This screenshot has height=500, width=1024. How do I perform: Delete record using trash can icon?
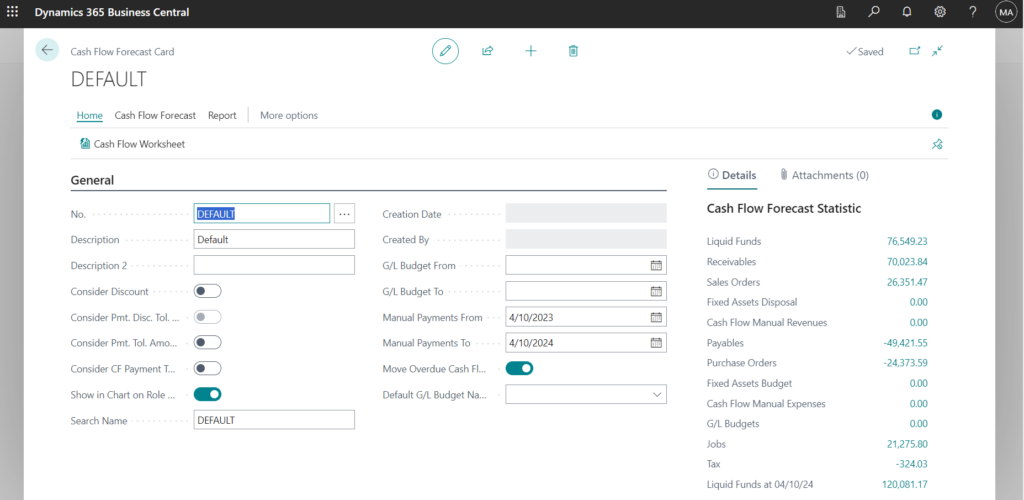(573, 51)
